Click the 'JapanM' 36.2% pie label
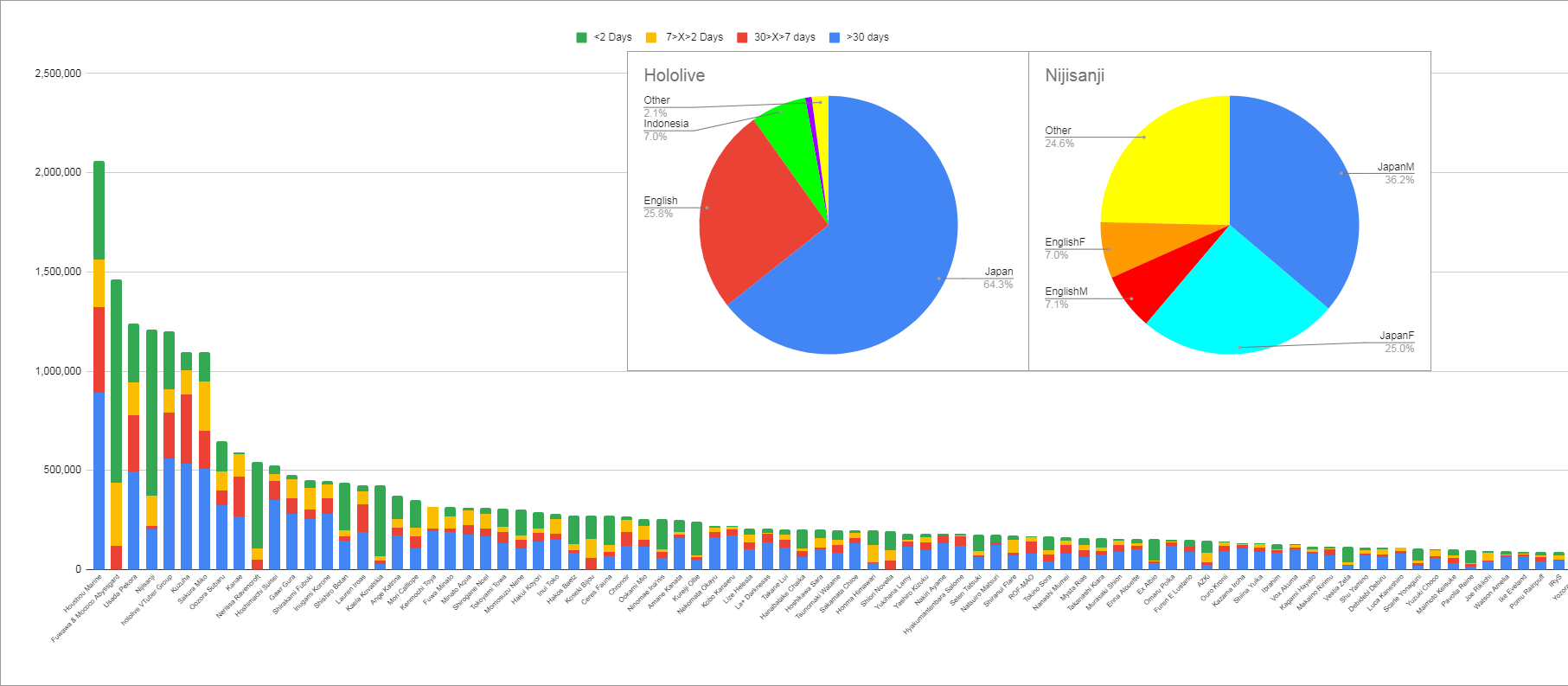The image size is (1568, 686). tap(1396, 173)
